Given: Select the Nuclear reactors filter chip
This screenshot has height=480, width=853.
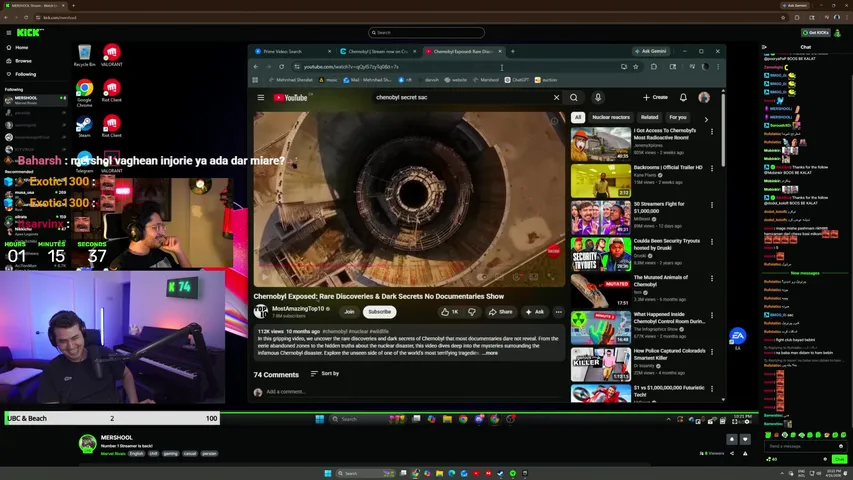Looking at the screenshot, I should point(610,117).
